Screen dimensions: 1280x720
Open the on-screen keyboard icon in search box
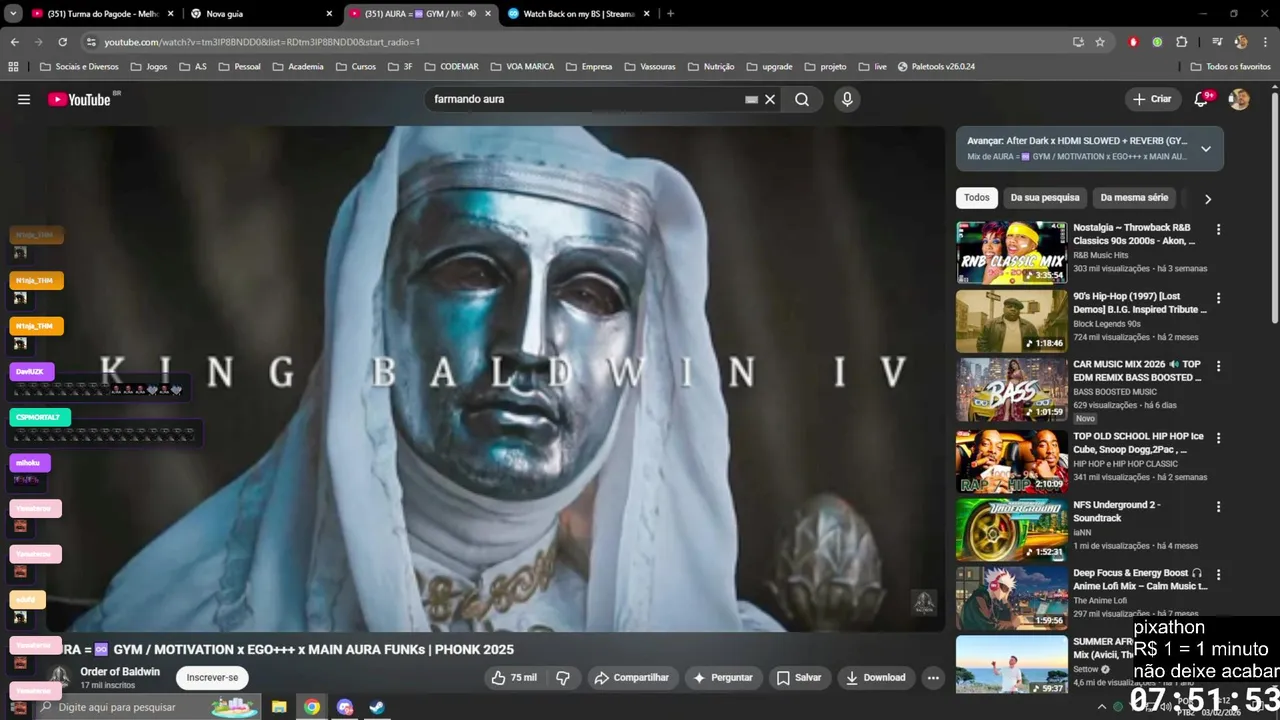coord(751,99)
